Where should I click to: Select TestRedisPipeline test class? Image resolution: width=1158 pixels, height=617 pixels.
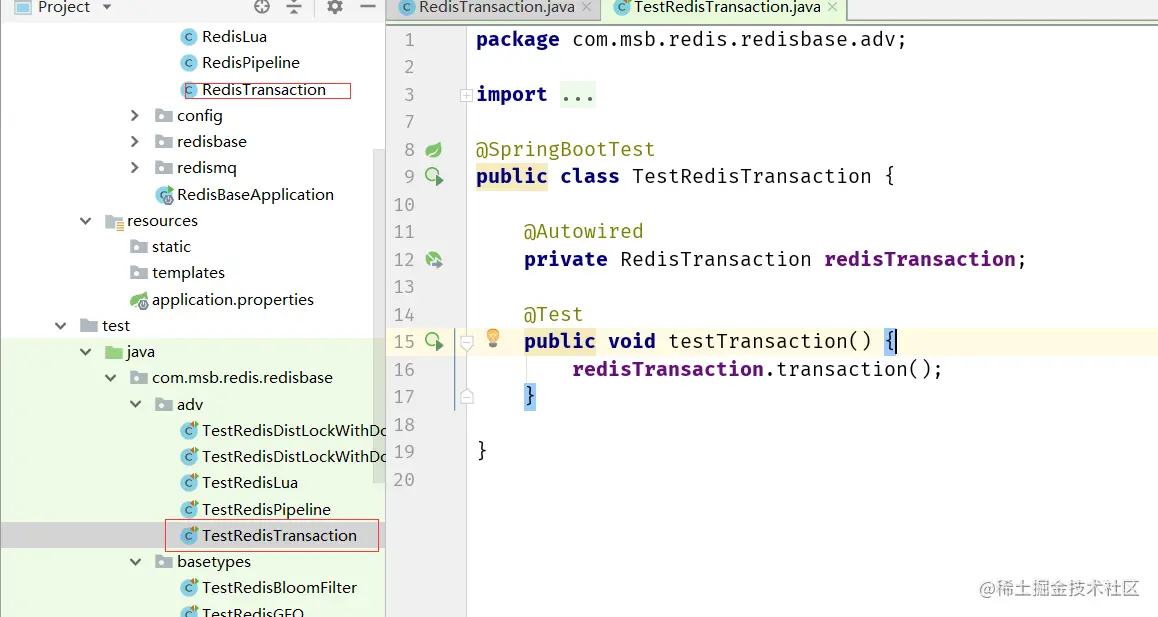266,509
